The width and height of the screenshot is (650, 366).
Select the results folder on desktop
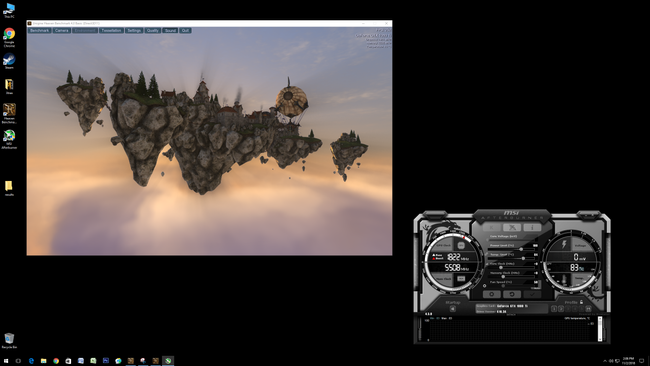(x=9, y=188)
